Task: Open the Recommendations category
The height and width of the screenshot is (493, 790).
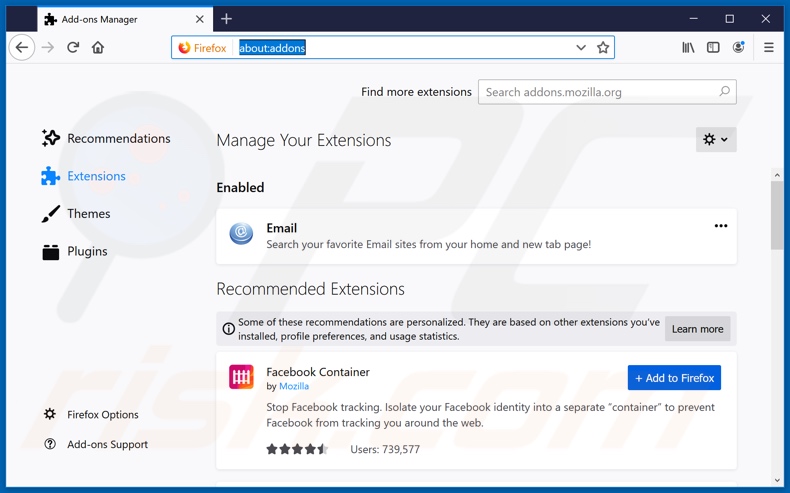Action: point(106,138)
